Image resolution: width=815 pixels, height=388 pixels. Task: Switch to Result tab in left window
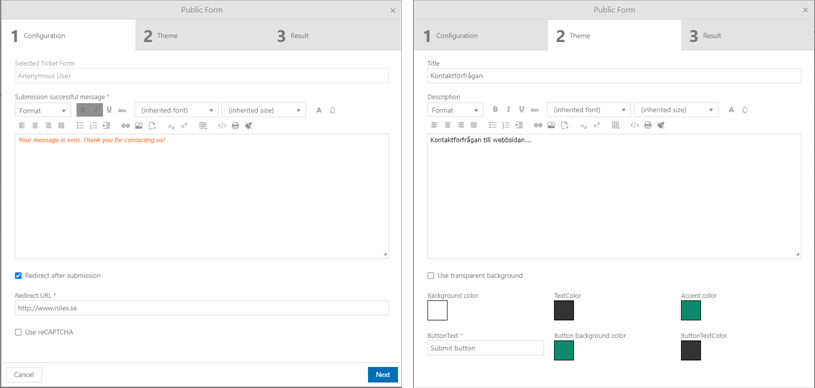[x=335, y=35]
